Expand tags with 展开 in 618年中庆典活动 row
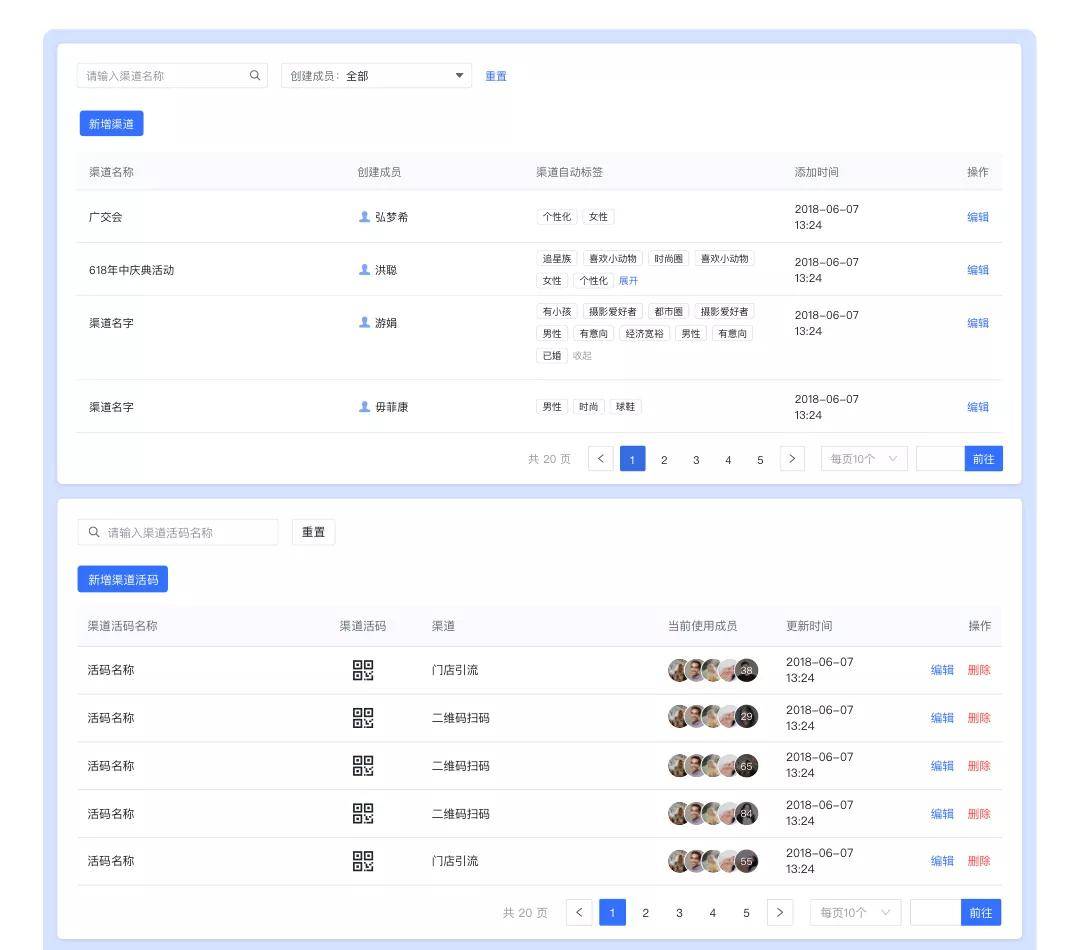This screenshot has height=950, width=1080. pos(628,280)
